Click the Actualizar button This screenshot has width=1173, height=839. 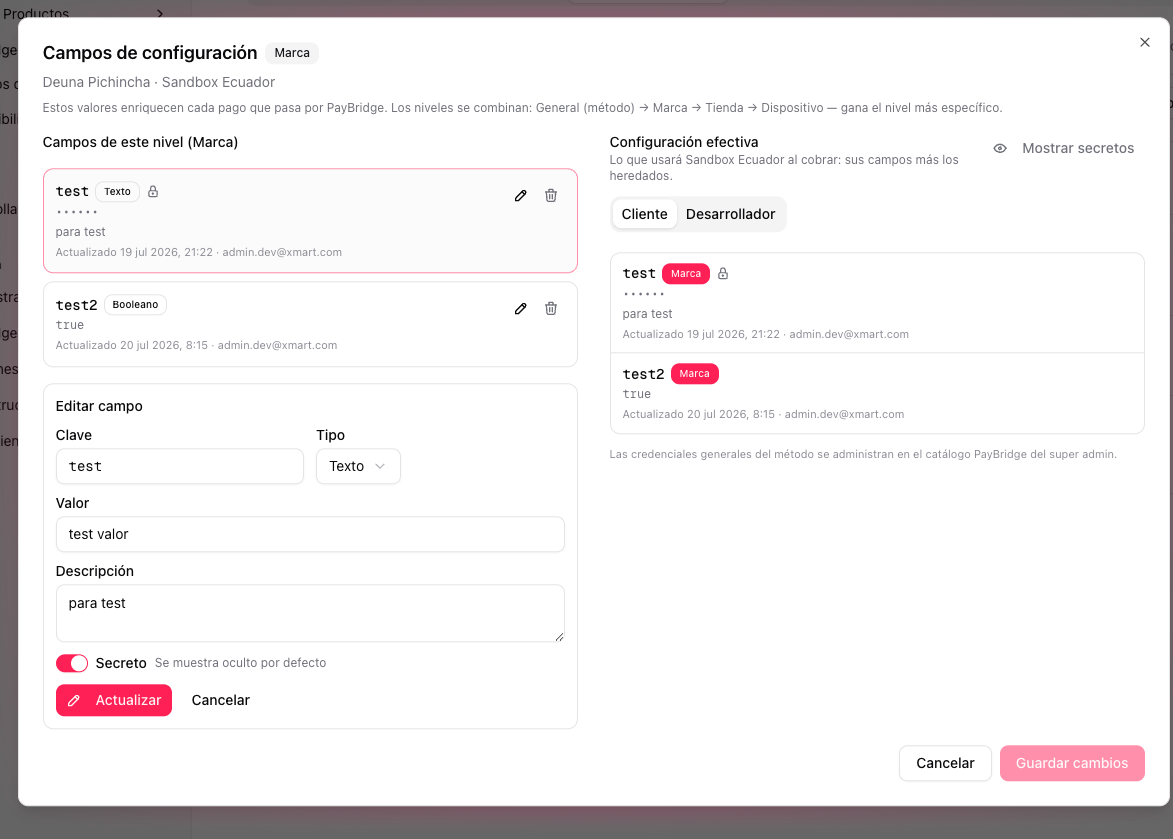tap(114, 700)
